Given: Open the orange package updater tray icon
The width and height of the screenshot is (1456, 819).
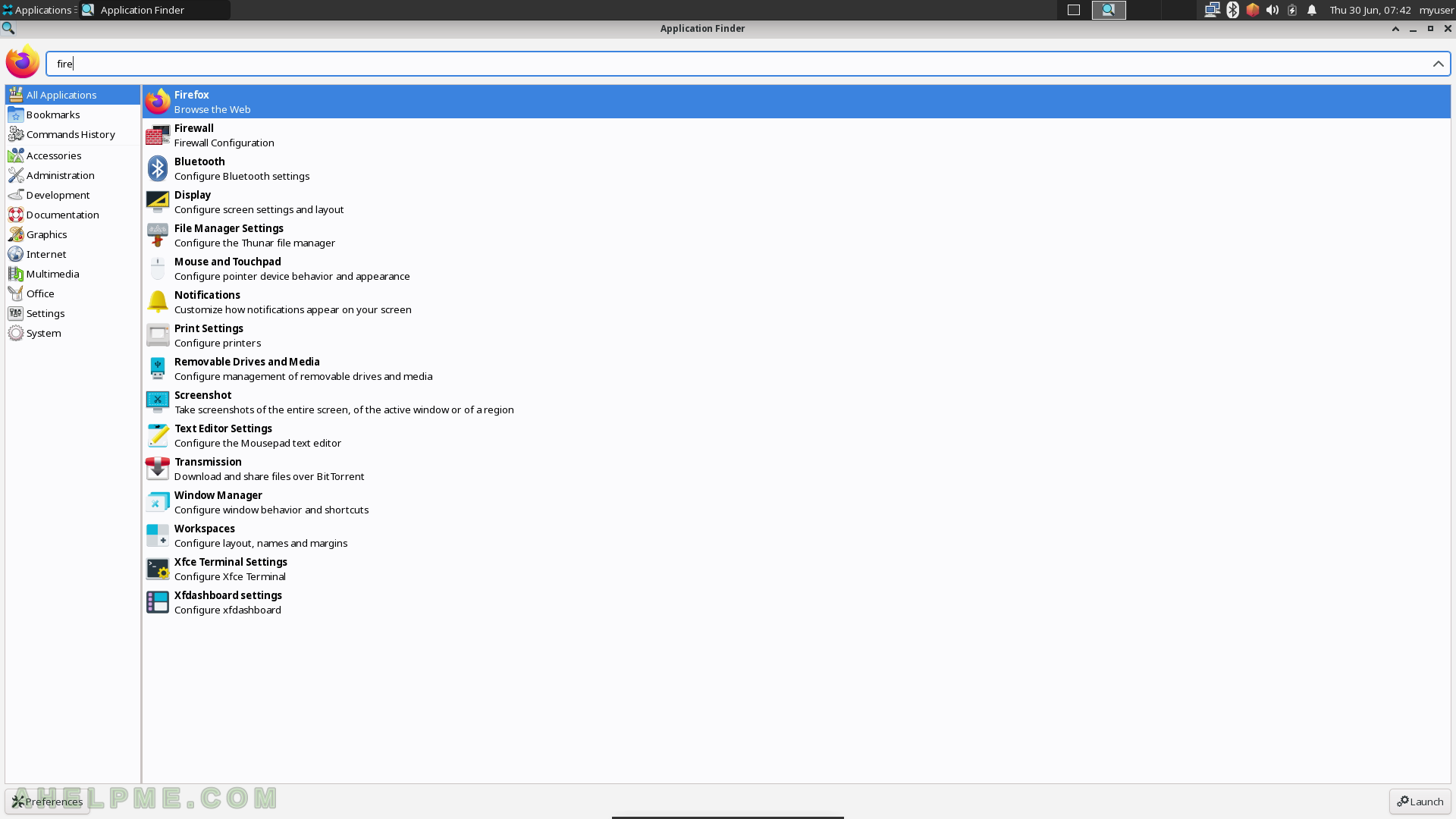Looking at the screenshot, I should click(x=1253, y=10).
